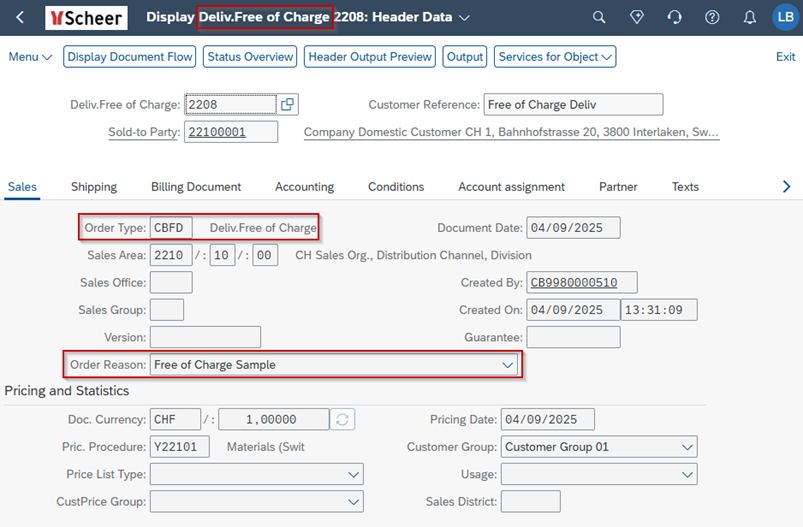Open the search magnifier icon
803x527 pixels.
[x=599, y=17]
